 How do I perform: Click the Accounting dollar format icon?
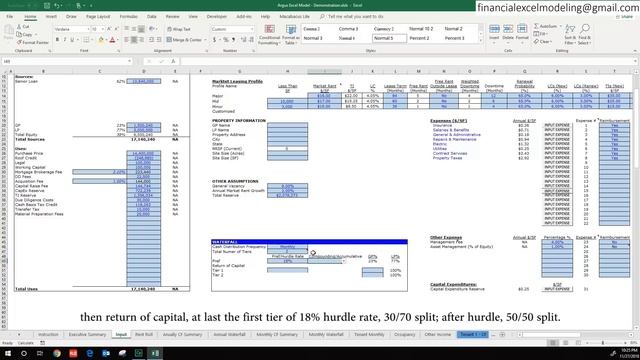(x=214, y=40)
